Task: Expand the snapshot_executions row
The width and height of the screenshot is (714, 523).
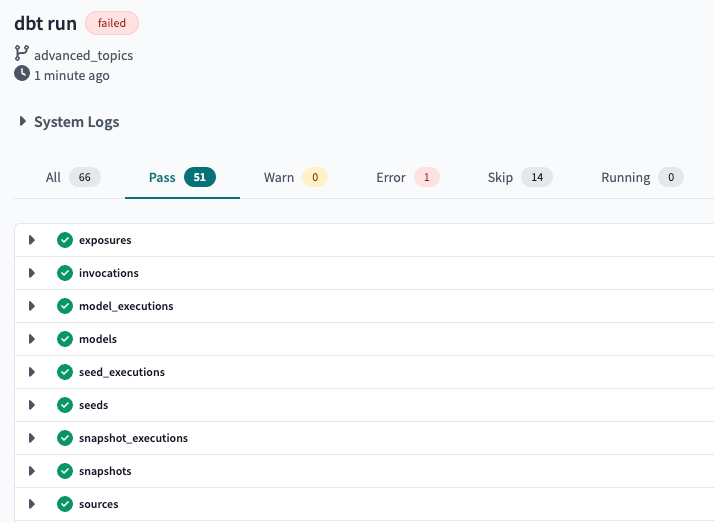Action: pos(31,438)
